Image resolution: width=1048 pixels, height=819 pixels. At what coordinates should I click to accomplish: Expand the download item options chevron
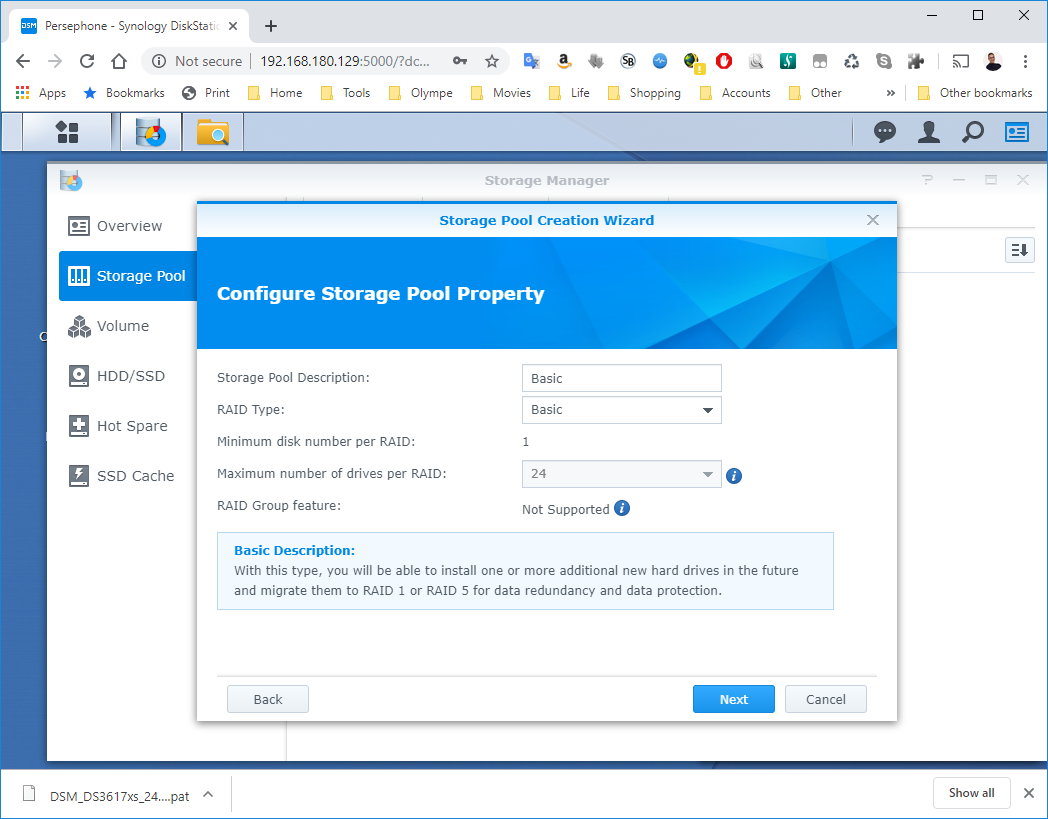208,794
